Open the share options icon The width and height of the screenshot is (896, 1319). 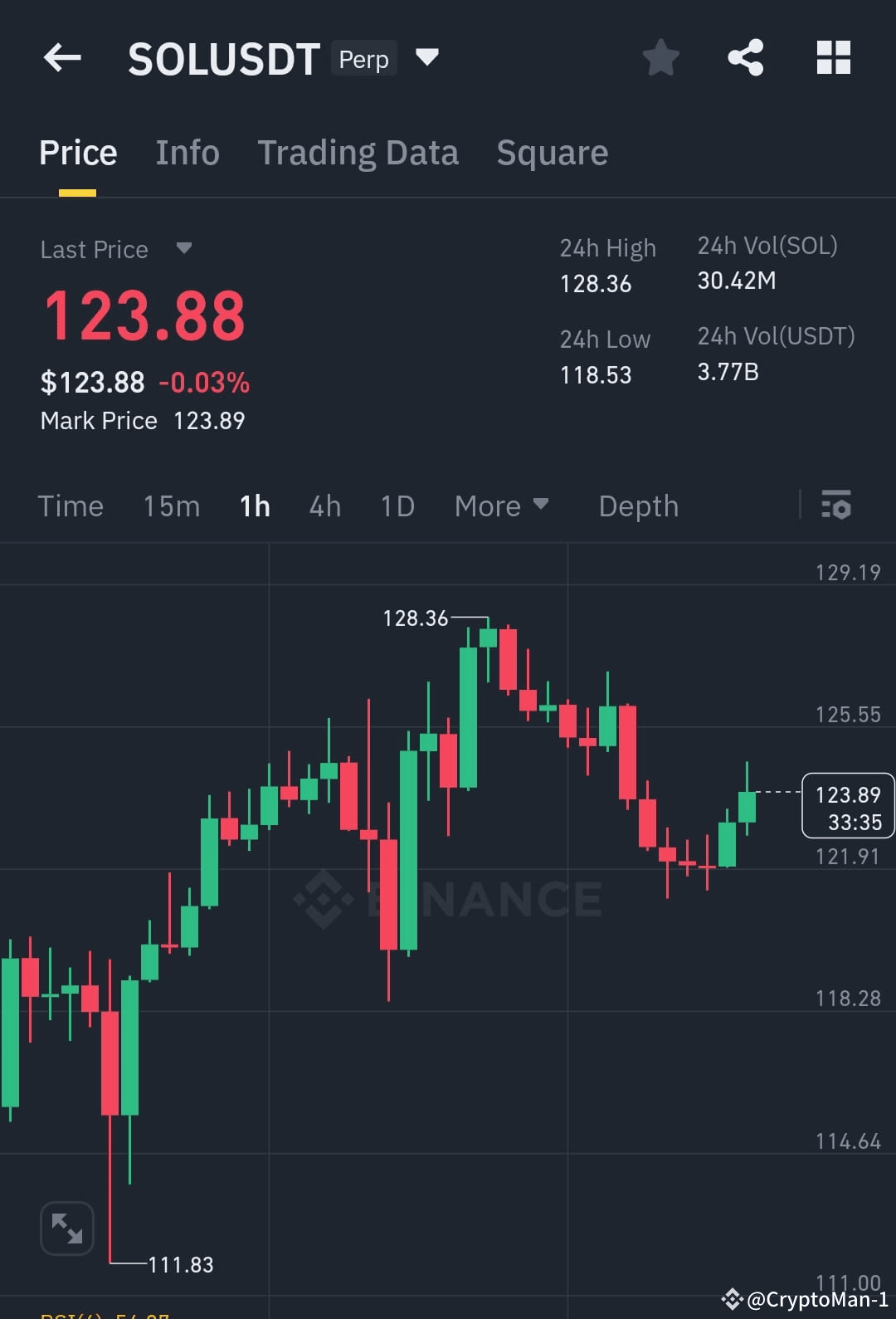tap(746, 57)
